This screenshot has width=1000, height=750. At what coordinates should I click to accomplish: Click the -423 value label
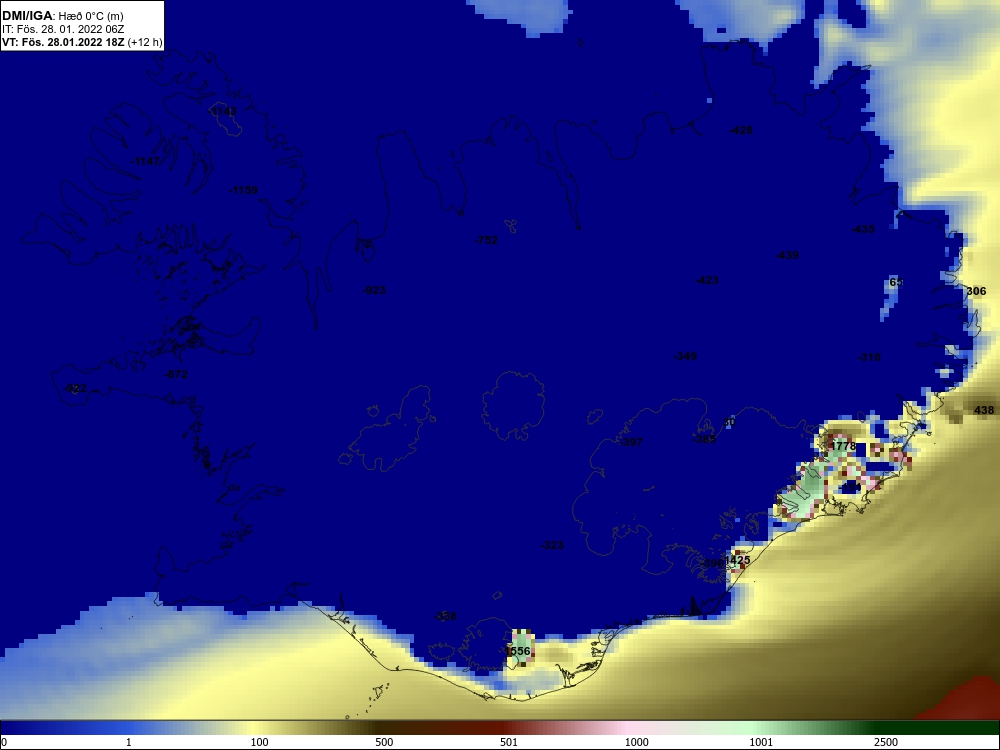point(707,280)
